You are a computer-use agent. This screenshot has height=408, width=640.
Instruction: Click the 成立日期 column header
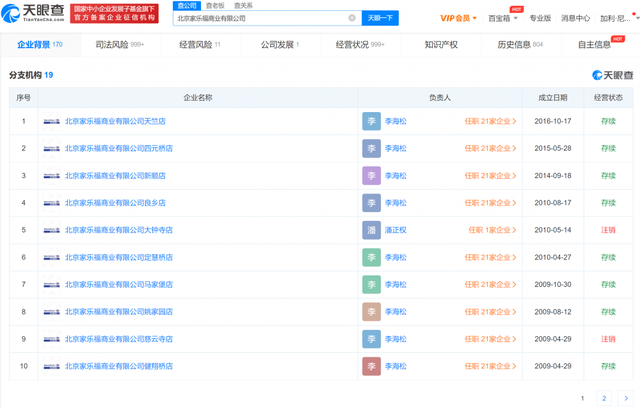coord(553,98)
